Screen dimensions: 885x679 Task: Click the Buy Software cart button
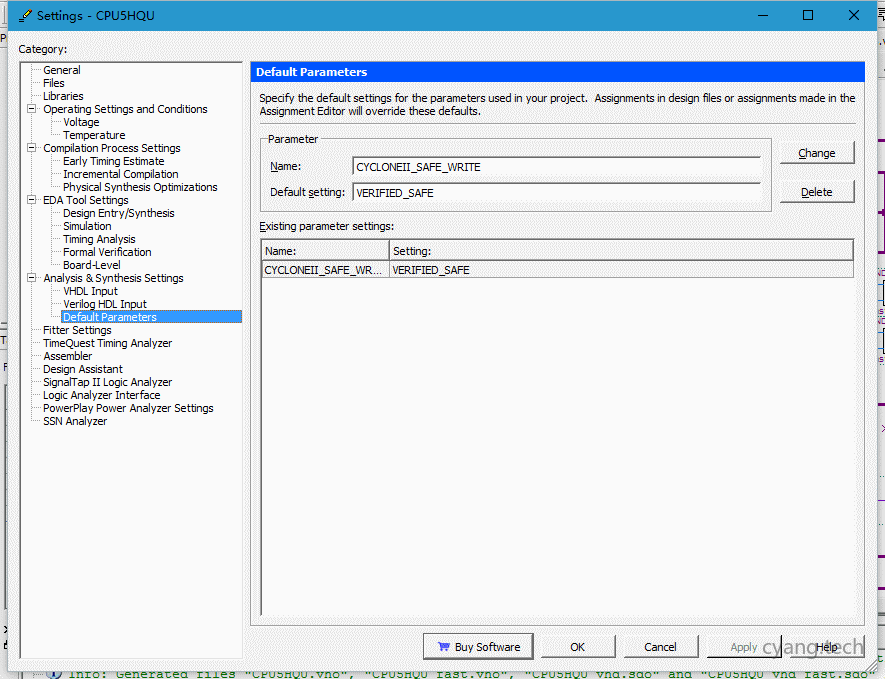pos(478,647)
